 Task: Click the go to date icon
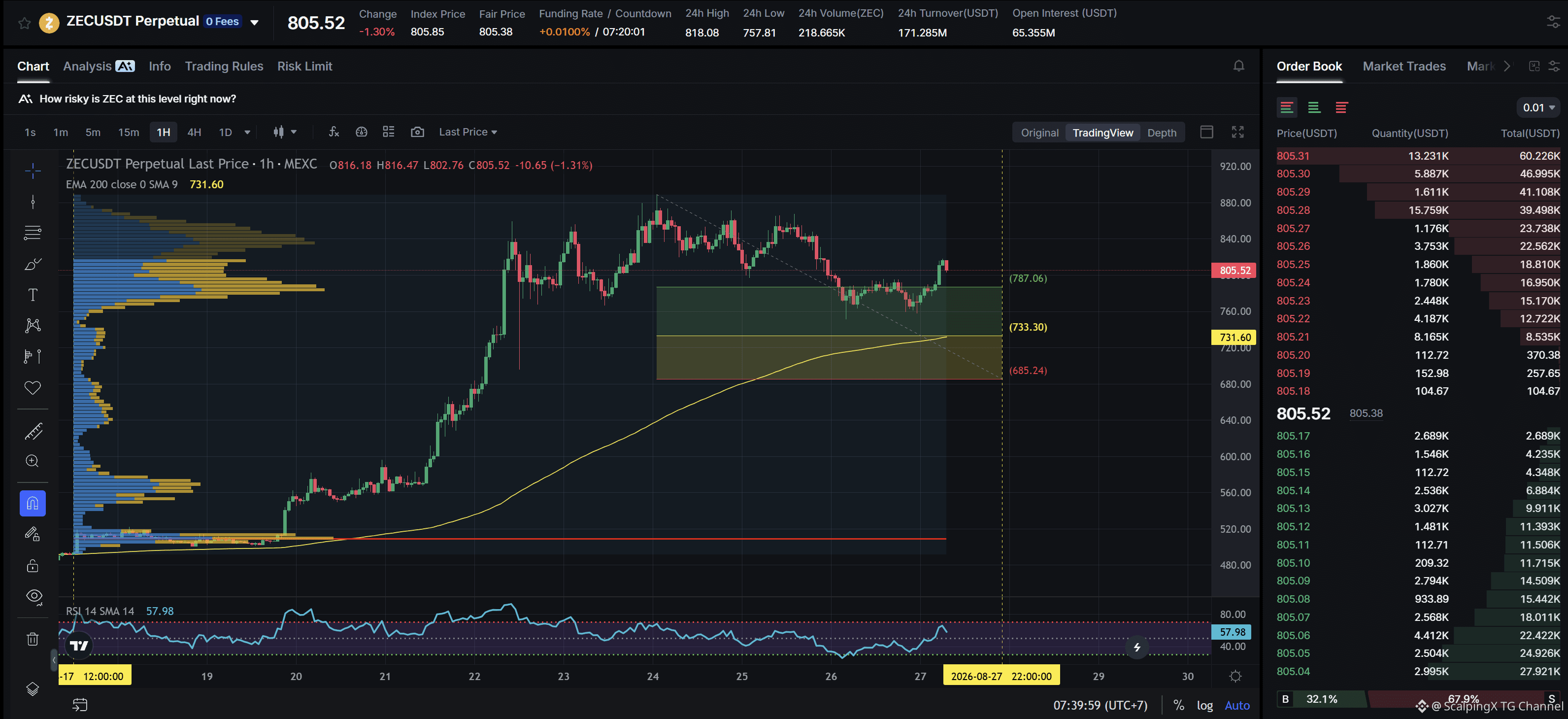click(80, 705)
